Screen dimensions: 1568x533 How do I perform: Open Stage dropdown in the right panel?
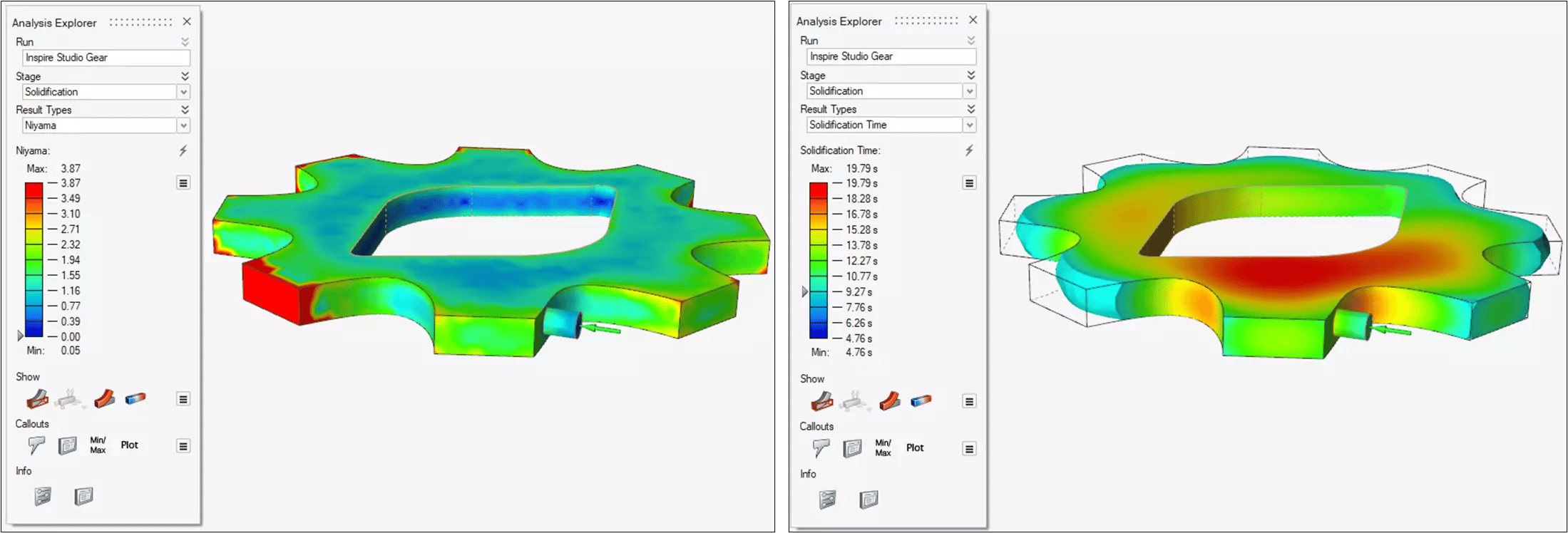[x=969, y=91]
